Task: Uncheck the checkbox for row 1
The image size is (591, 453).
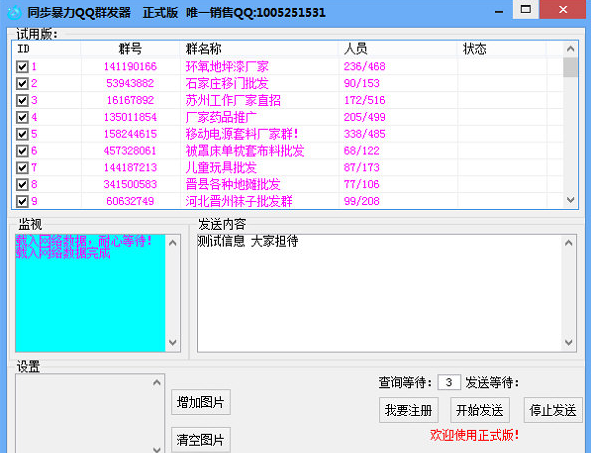Action: 22,67
